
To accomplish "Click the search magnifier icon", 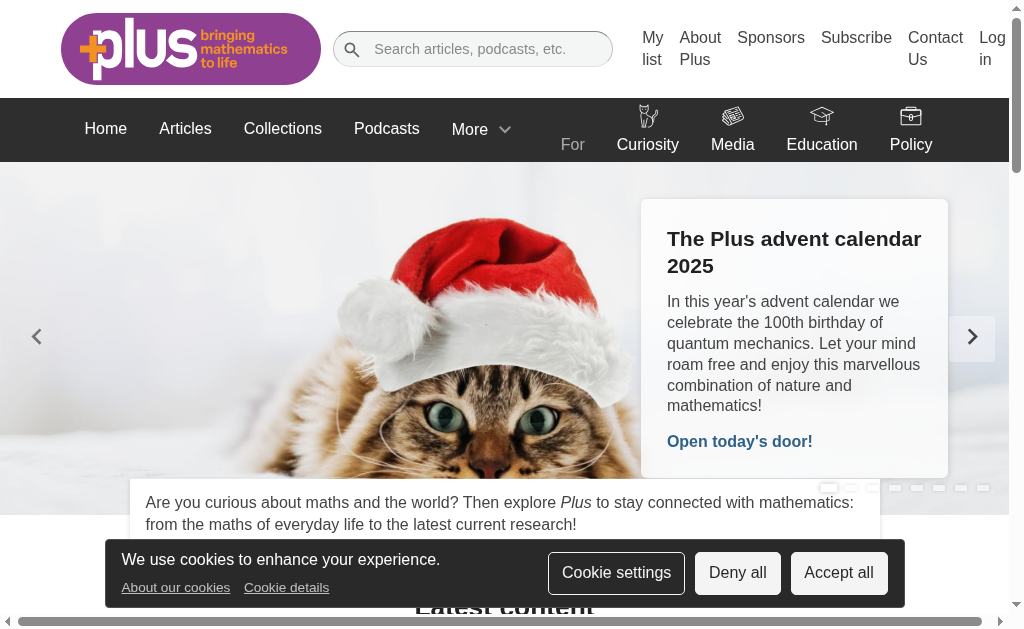I will tap(352, 50).
